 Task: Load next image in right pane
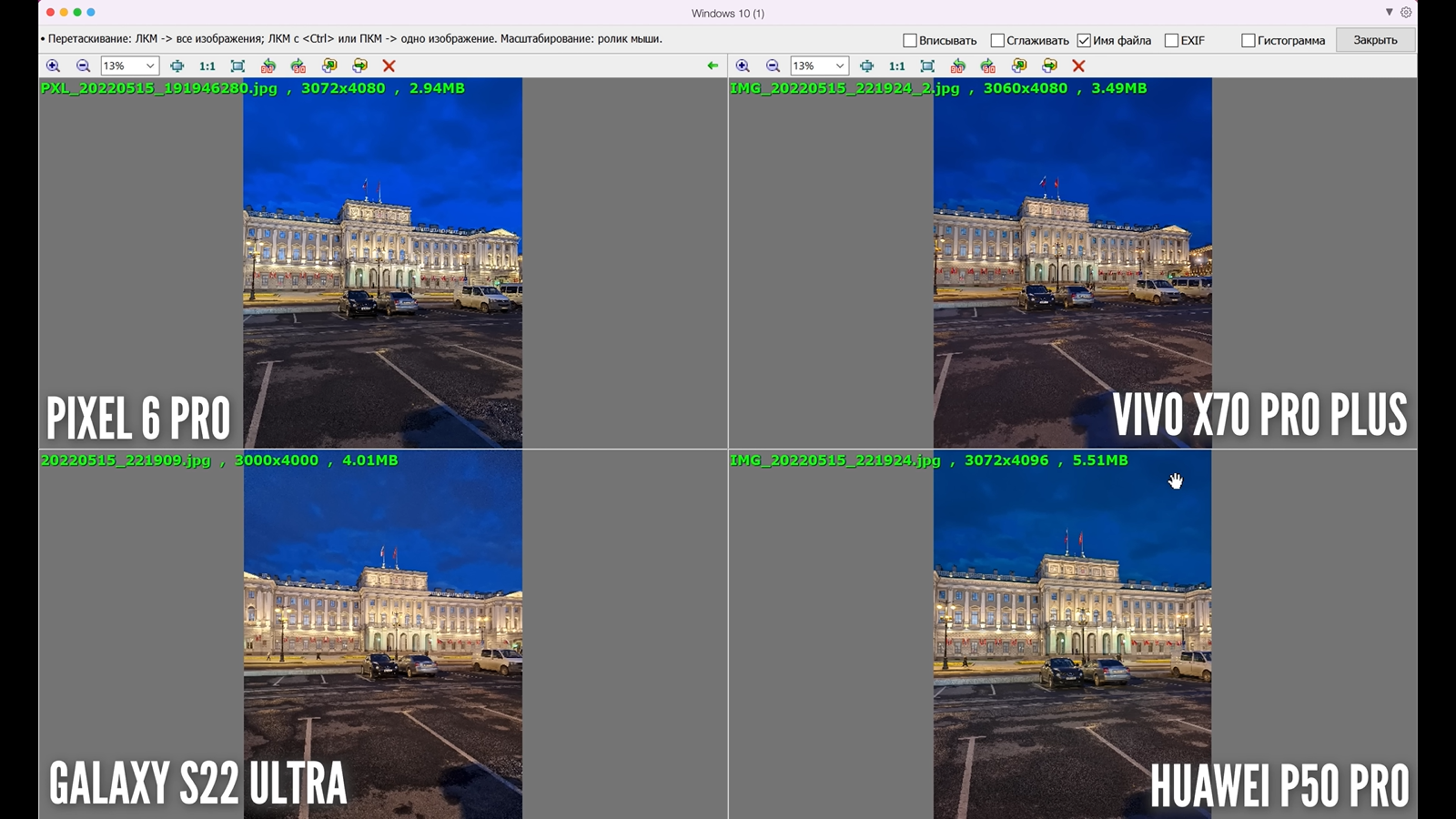click(x=1049, y=66)
